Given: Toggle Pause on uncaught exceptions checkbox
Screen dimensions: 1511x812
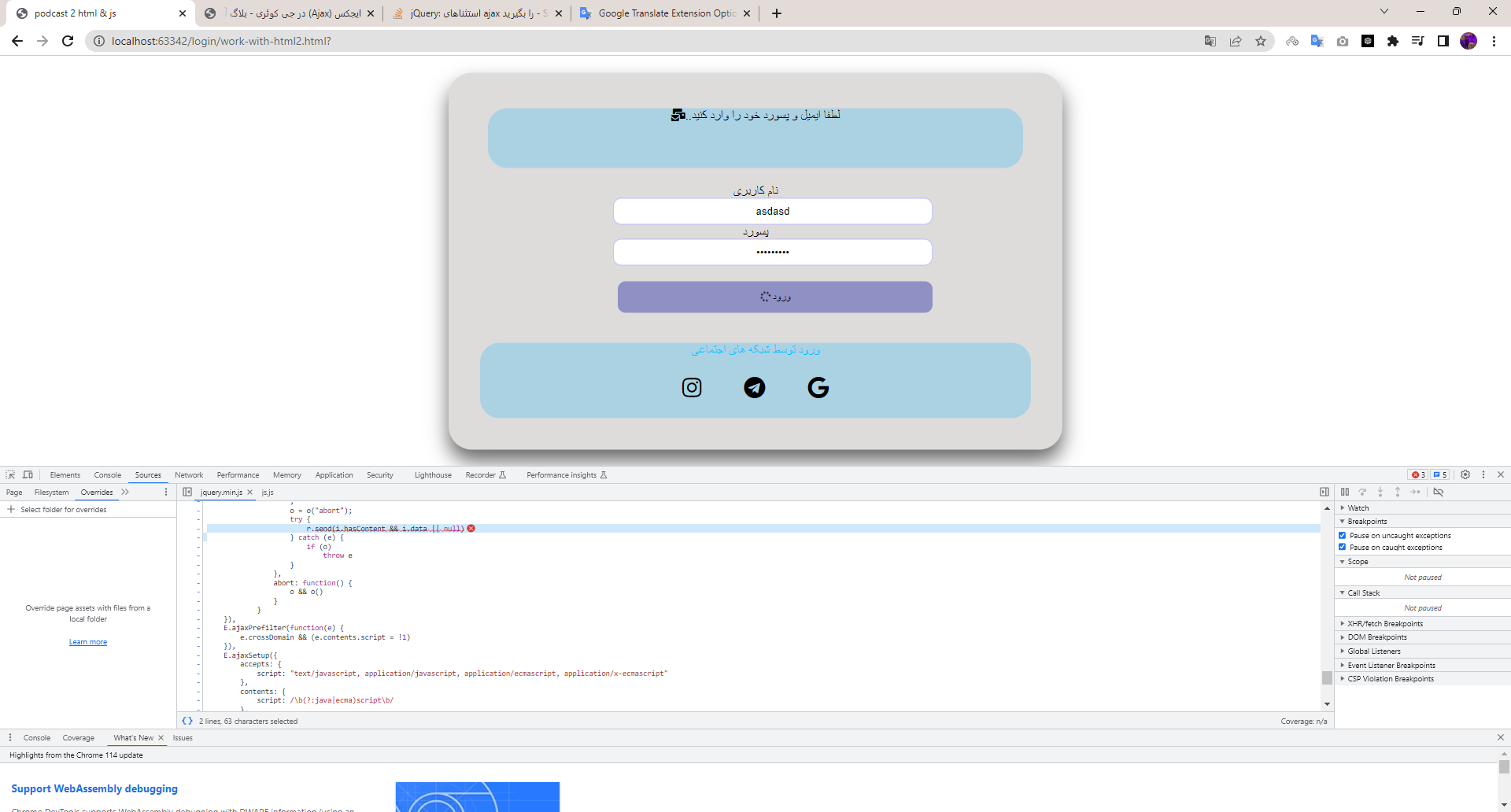Looking at the screenshot, I should click(1343, 535).
